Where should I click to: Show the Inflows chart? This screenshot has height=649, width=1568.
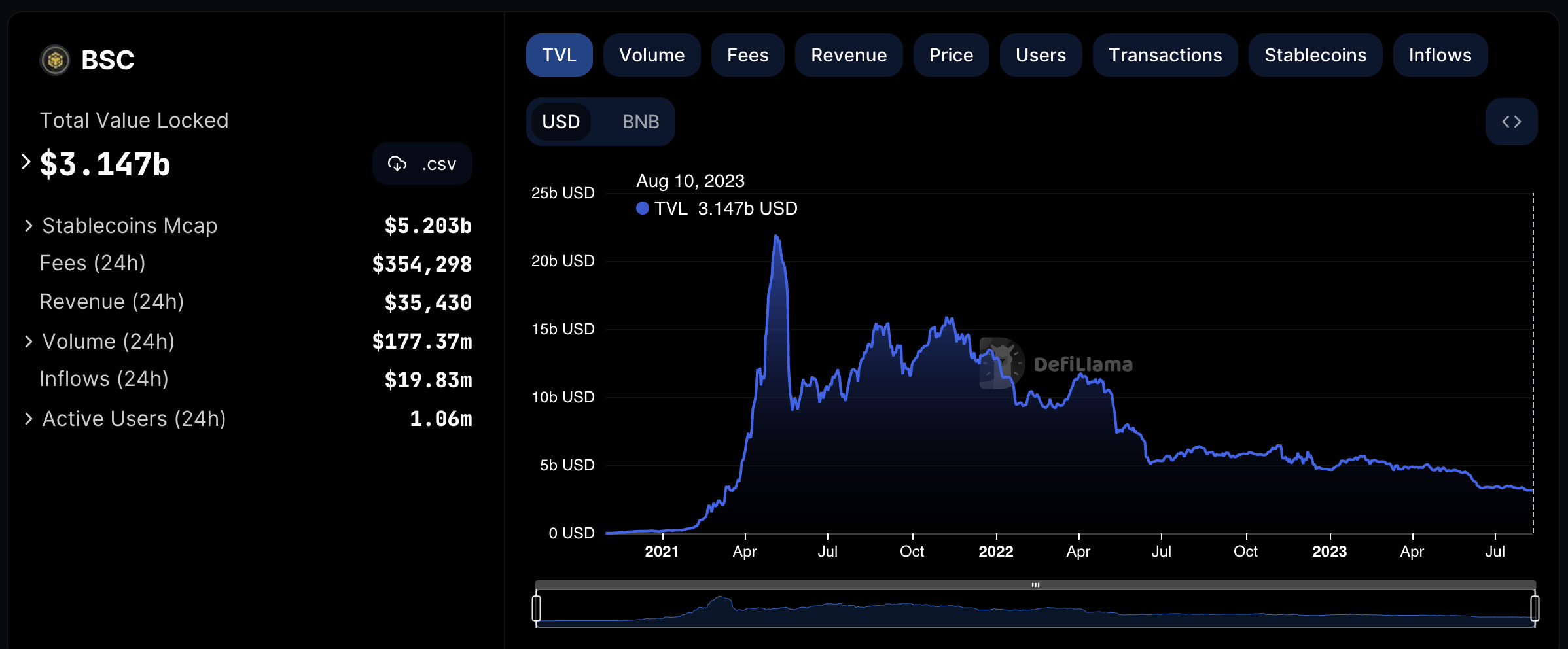(1440, 55)
